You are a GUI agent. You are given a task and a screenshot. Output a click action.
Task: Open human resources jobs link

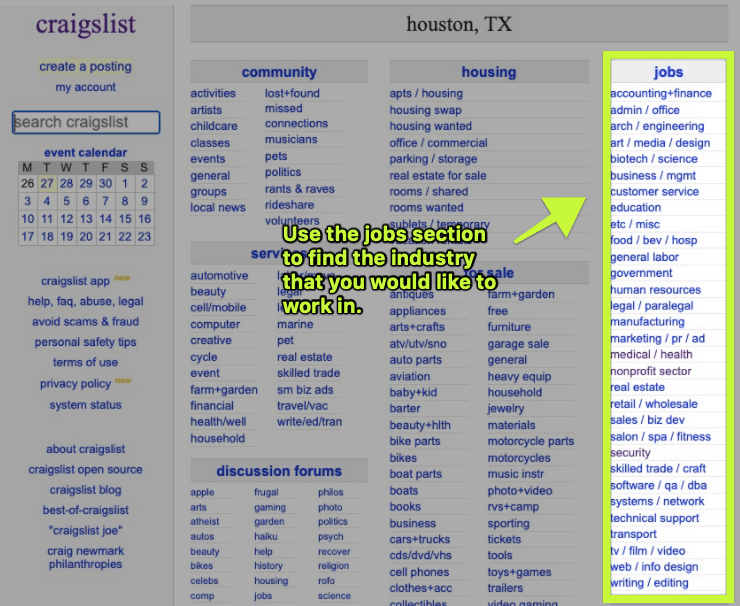(x=656, y=290)
